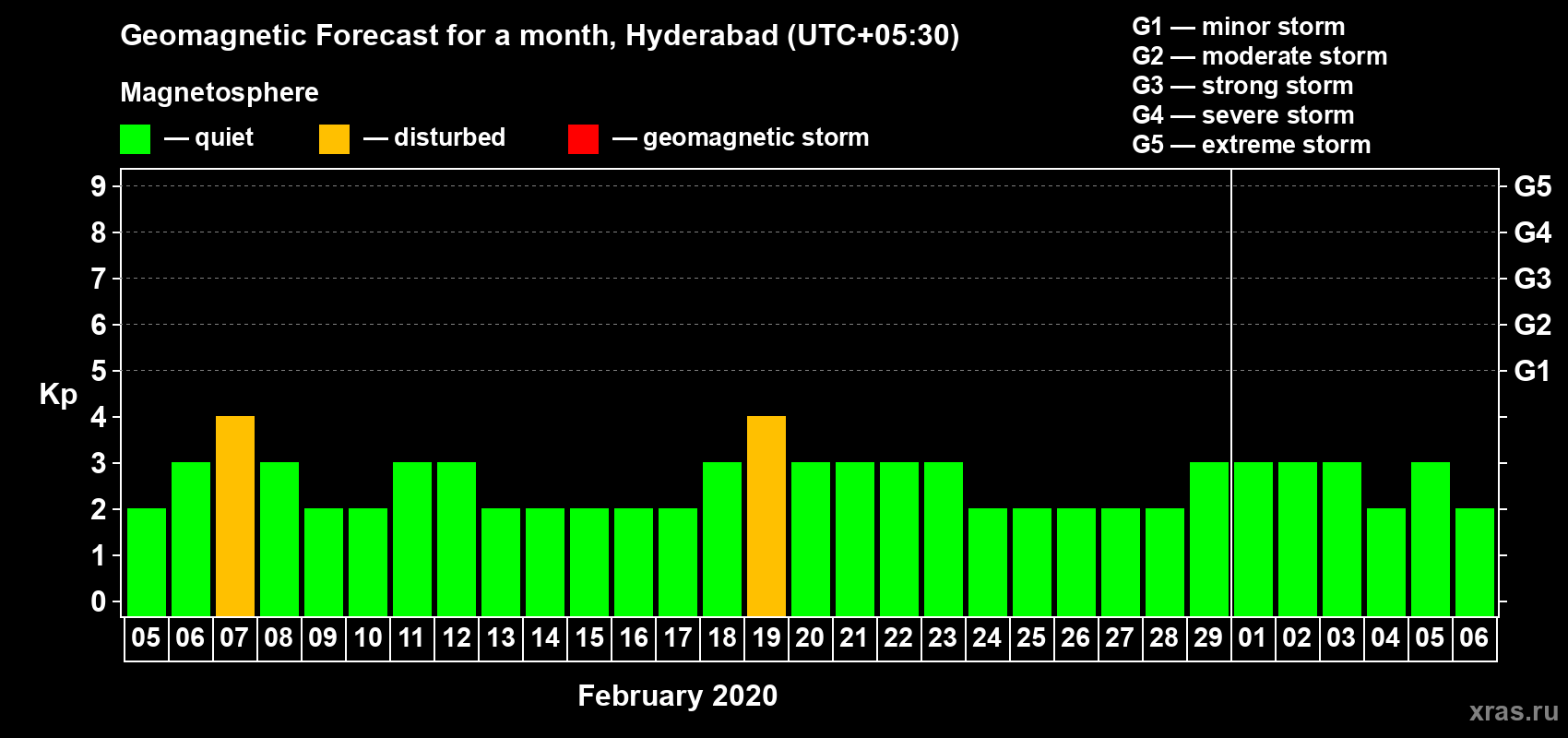Select the green bar above February 05
Viewport: 1568px width, 738px height.
[147, 562]
